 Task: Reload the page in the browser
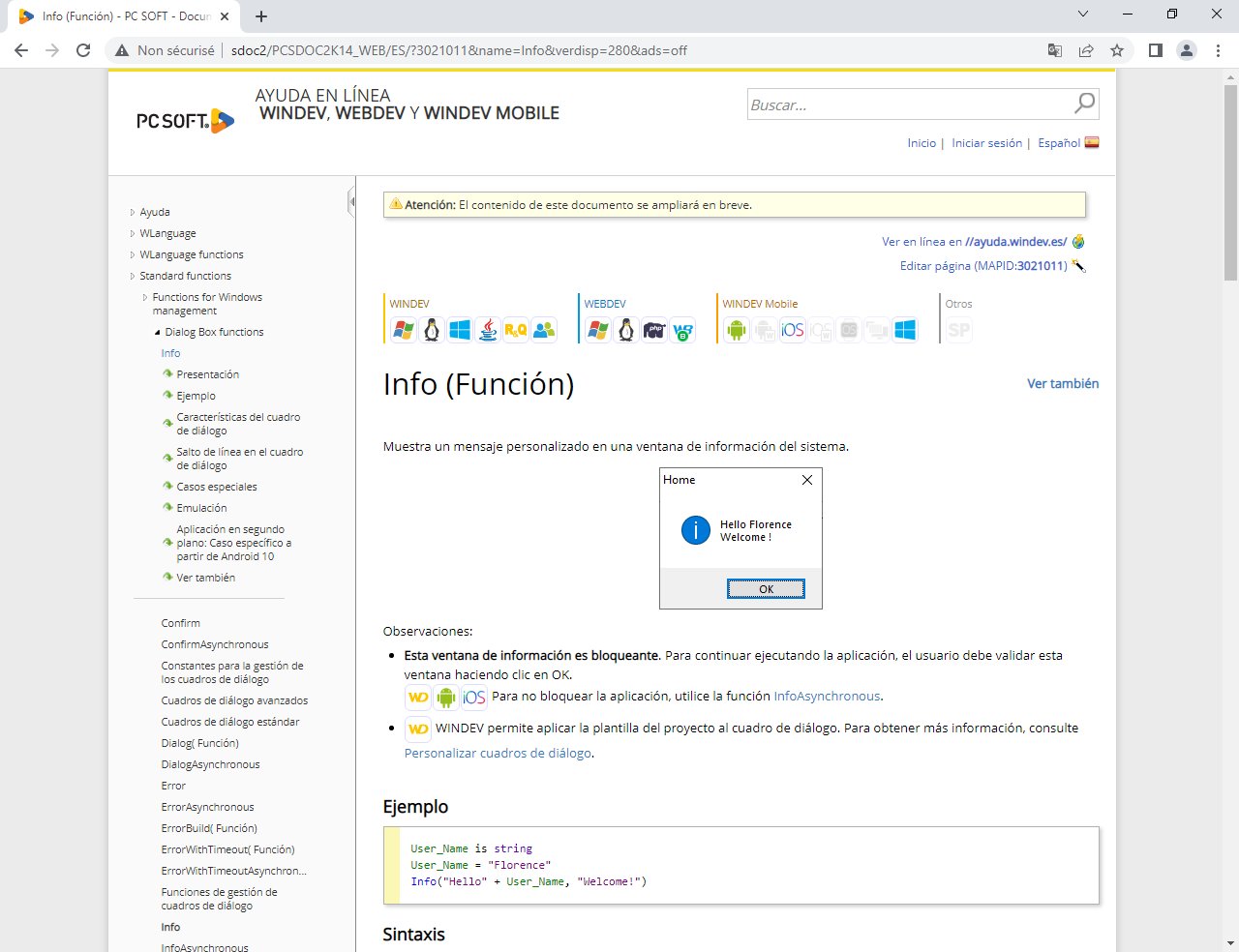[83, 50]
